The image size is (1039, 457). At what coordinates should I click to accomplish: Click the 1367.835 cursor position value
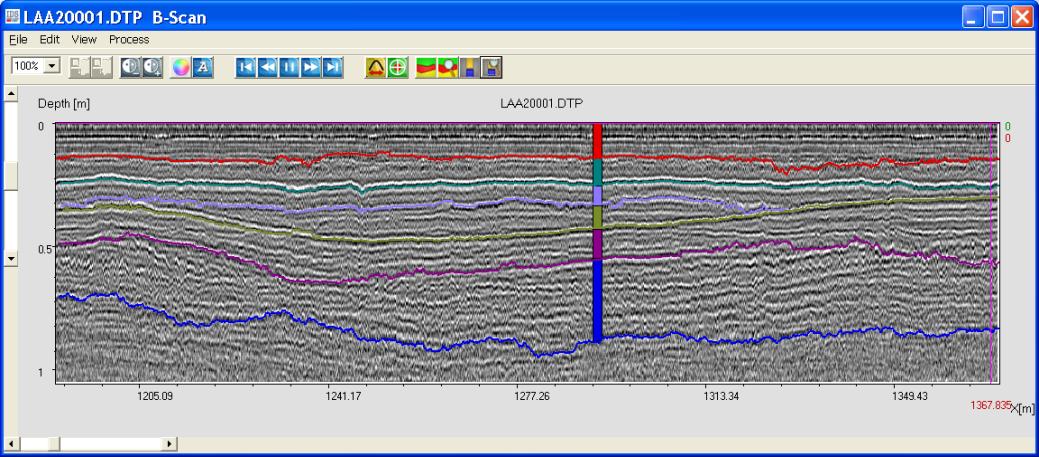[x=991, y=405]
